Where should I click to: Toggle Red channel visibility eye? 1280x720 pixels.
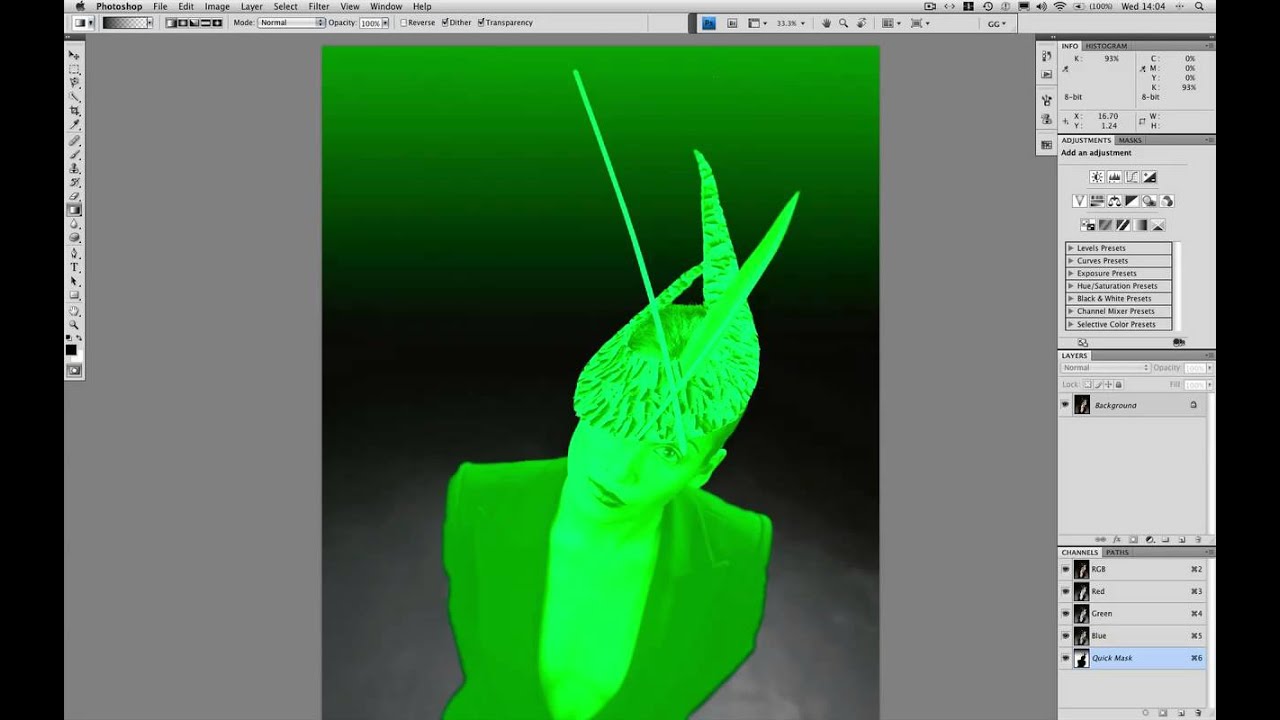(1065, 591)
